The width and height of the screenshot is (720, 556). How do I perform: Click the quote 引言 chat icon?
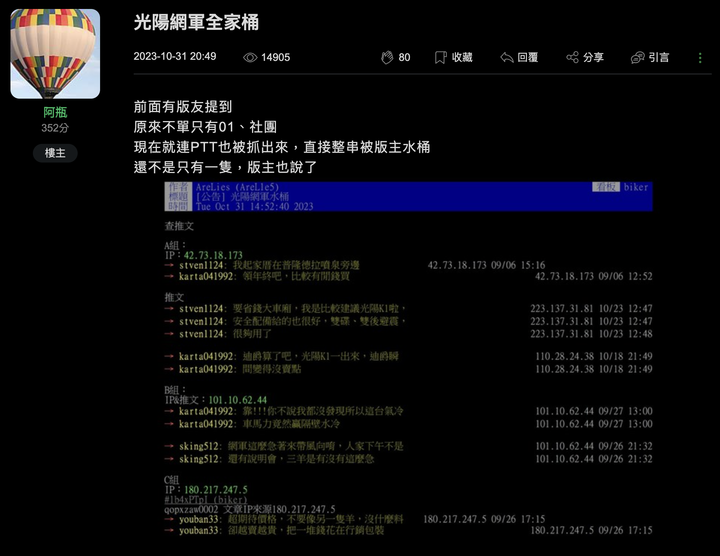click(x=637, y=57)
